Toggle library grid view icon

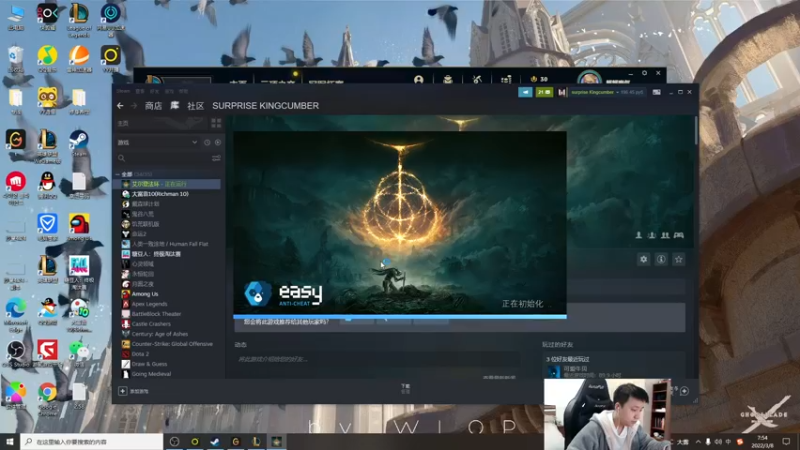tap(216, 123)
